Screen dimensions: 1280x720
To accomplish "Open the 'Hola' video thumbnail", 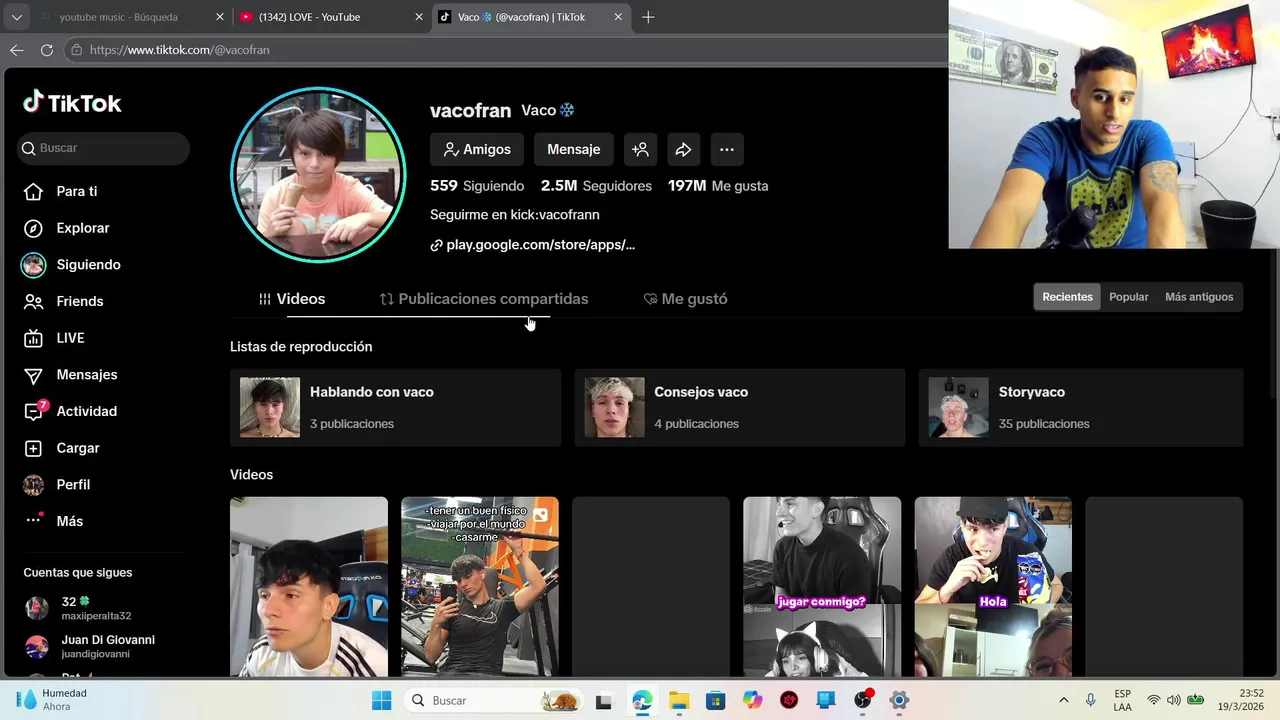I will tap(993, 587).
